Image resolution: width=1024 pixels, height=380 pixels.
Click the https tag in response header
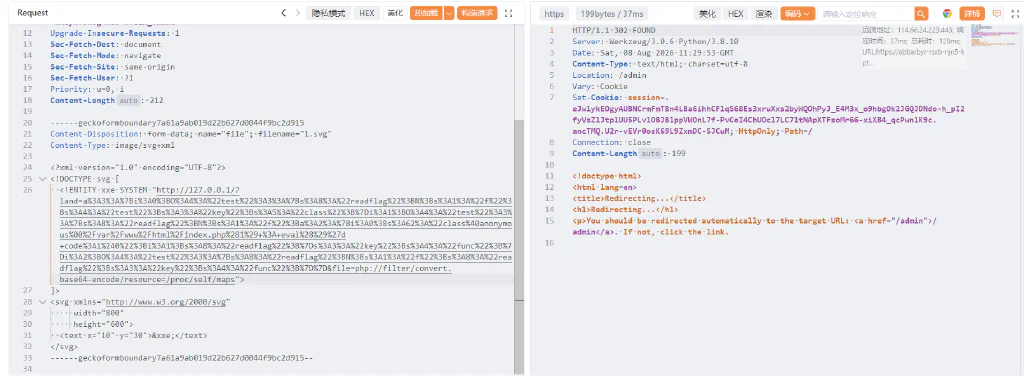[x=554, y=14]
